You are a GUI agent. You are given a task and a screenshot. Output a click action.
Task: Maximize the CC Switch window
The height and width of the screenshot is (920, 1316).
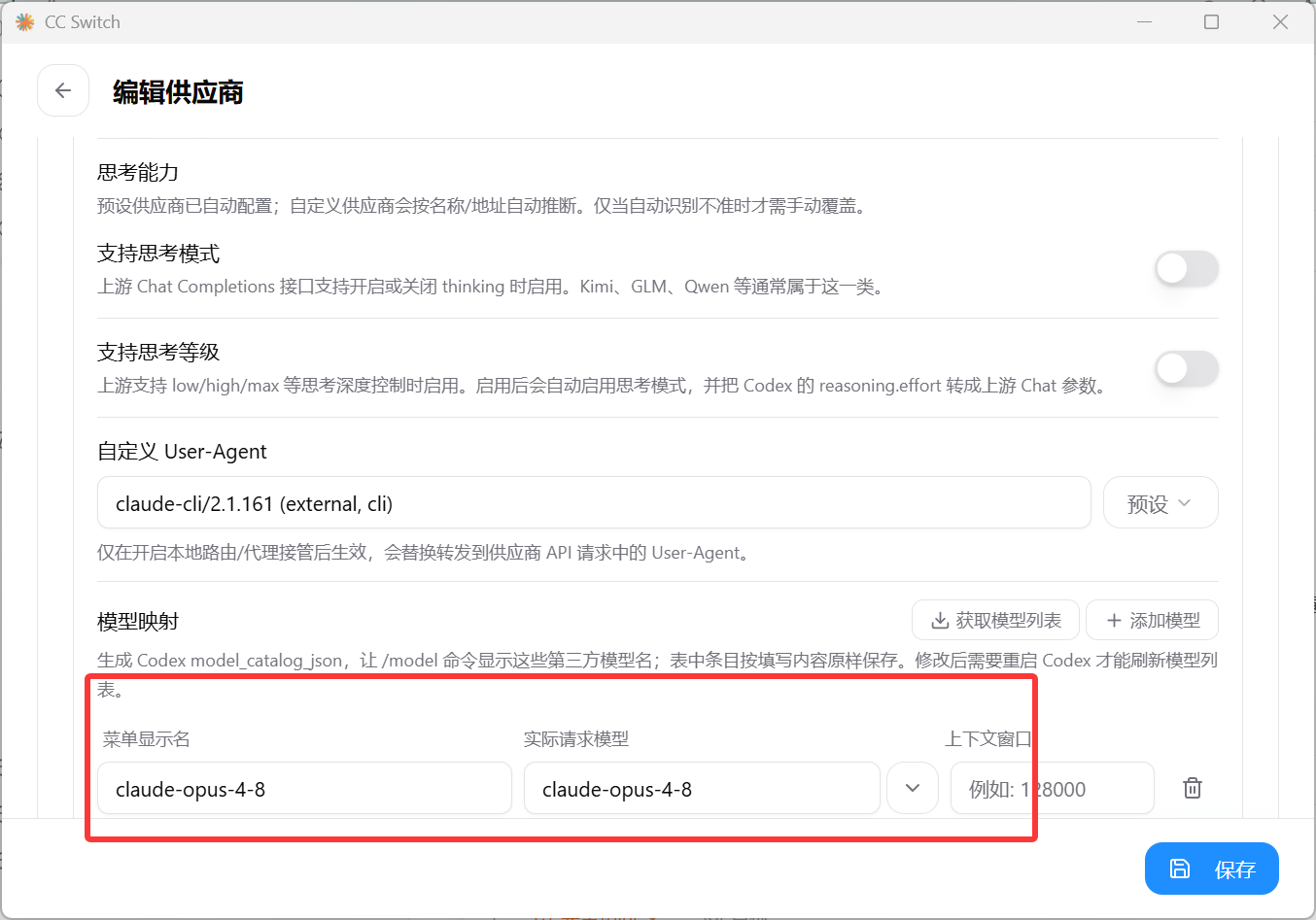[1211, 21]
